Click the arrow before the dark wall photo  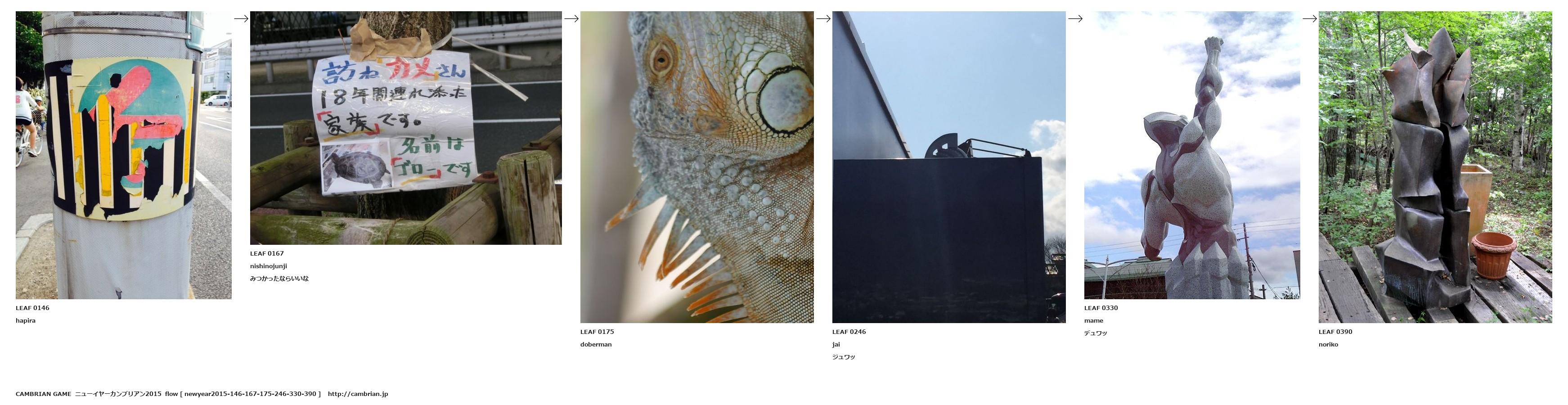coord(823,18)
